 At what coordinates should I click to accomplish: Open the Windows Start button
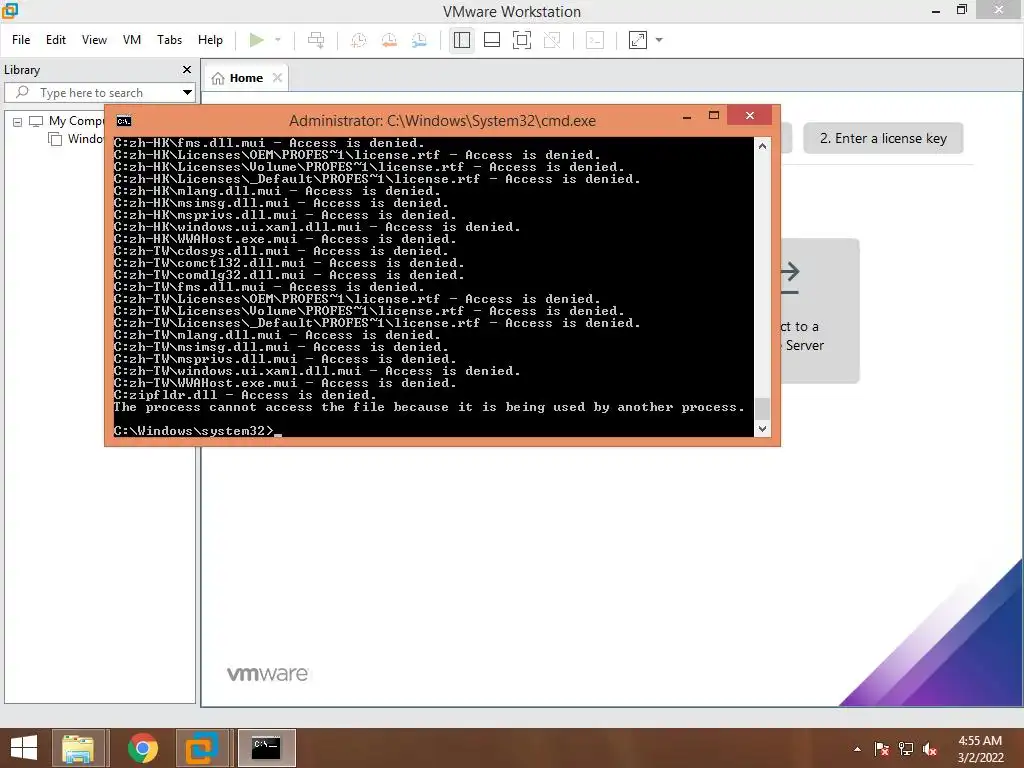(24, 748)
